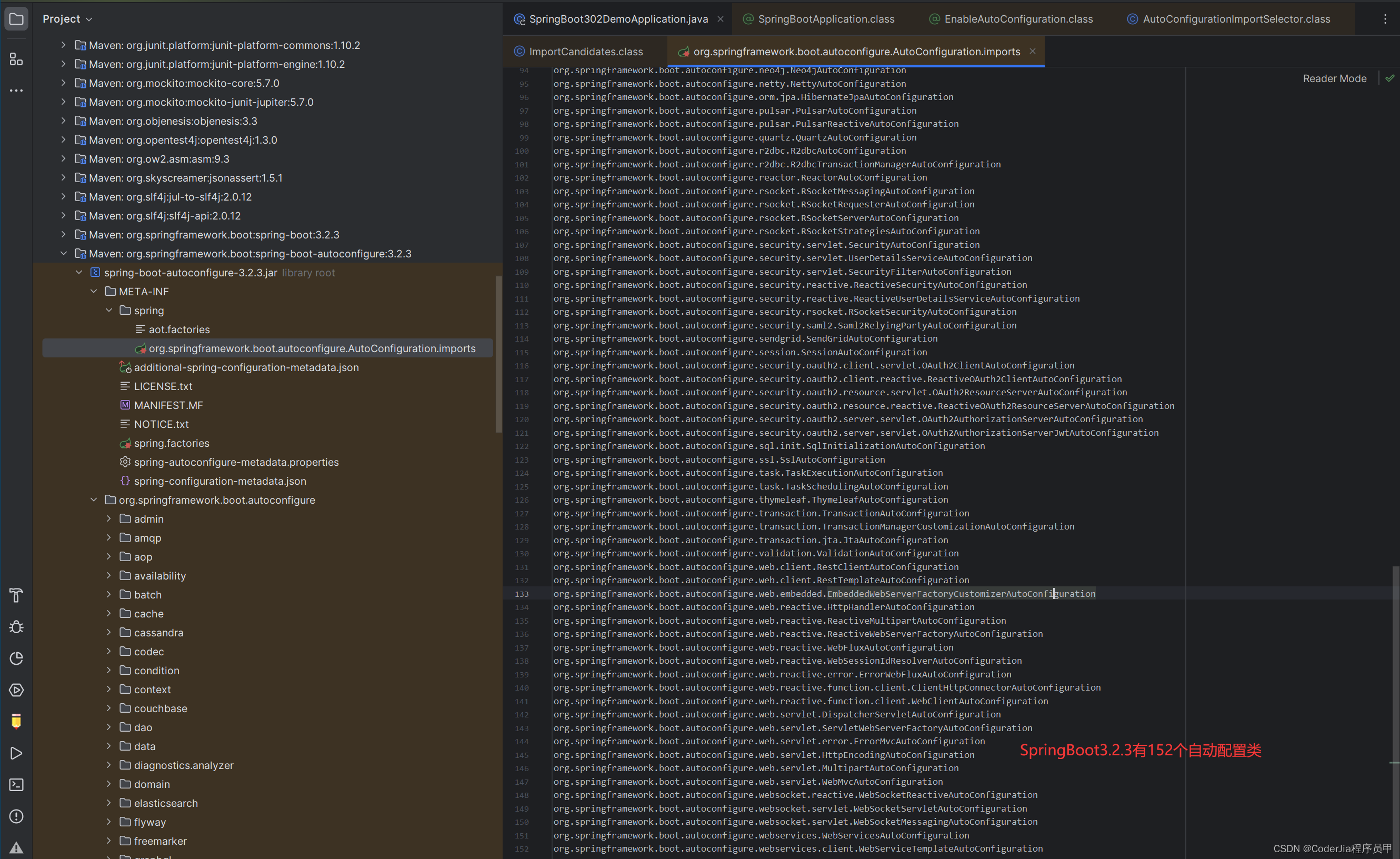This screenshot has height=859, width=1400.
Task: Expand Maven org.mockito:mockito-core:5.7.0 library
Action: pyautogui.click(x=63, y=83)
